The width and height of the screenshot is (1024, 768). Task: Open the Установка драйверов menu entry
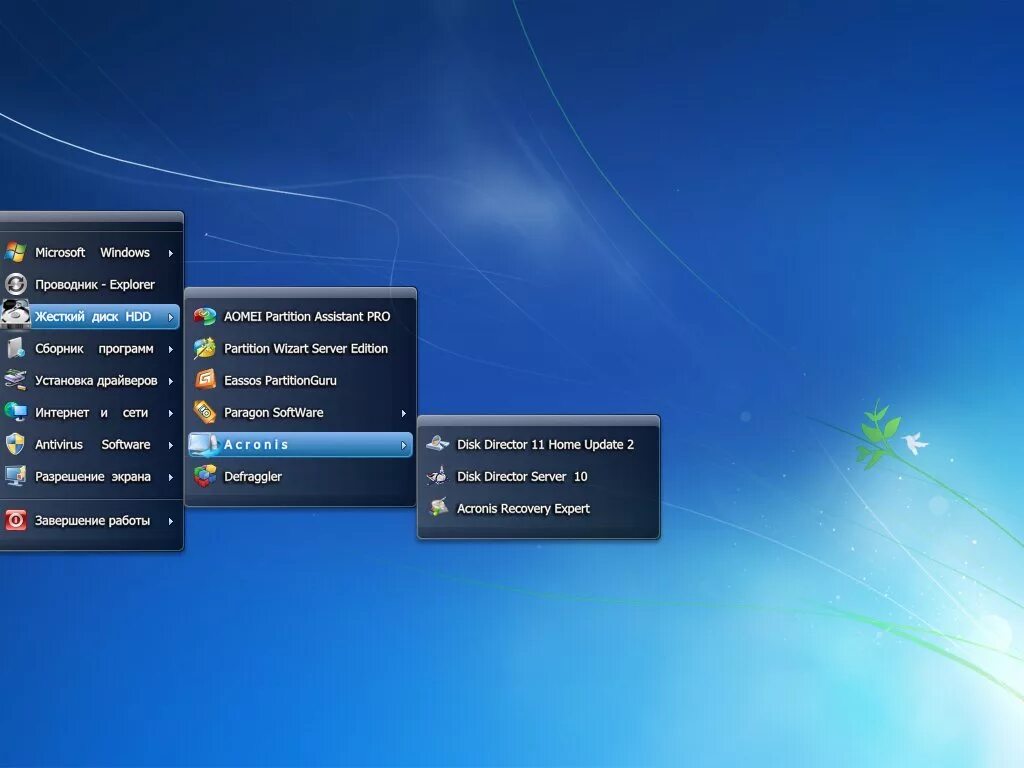click(x=90, y=380)
